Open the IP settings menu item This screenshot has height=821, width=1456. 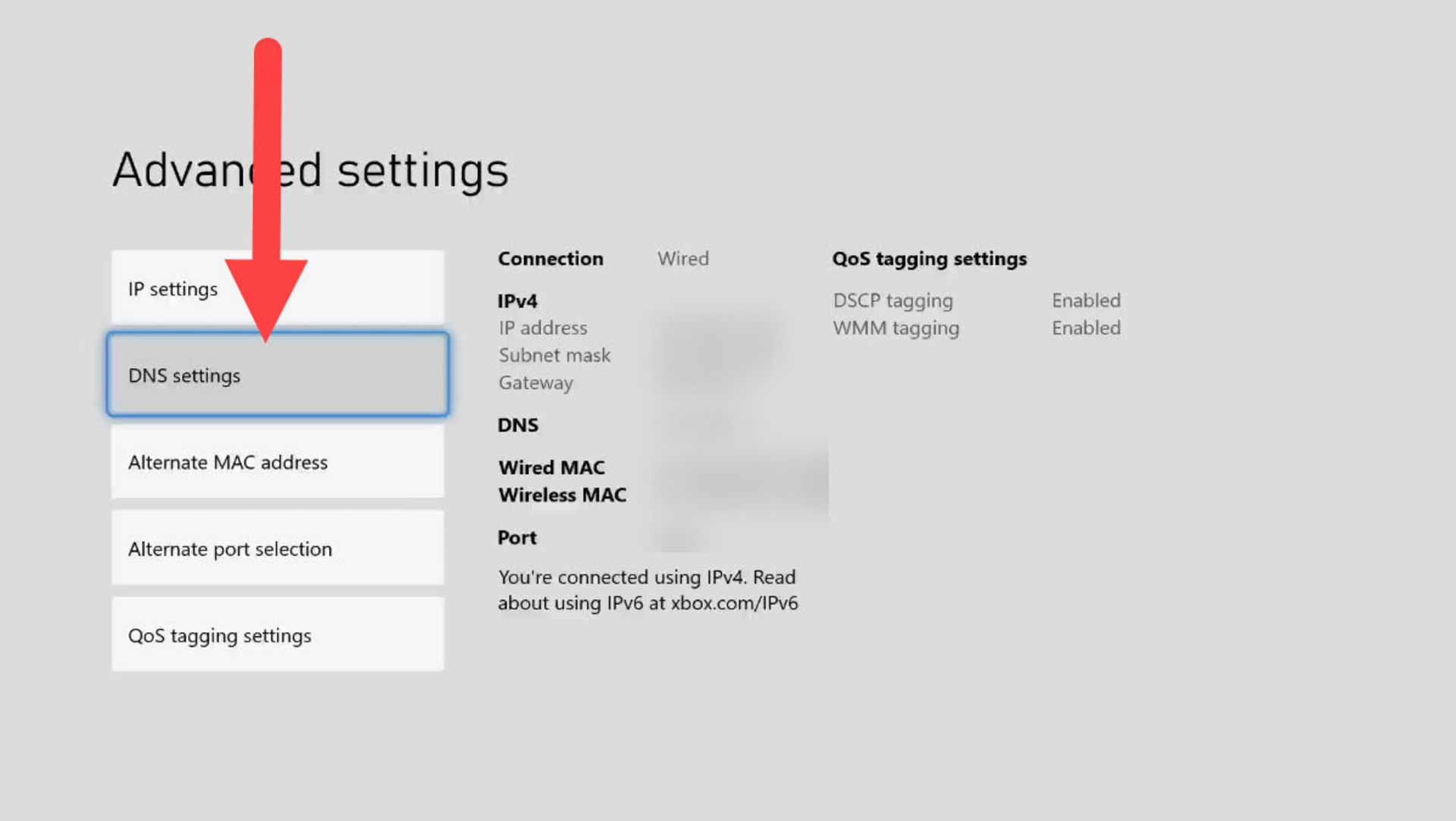pos(278,288)
